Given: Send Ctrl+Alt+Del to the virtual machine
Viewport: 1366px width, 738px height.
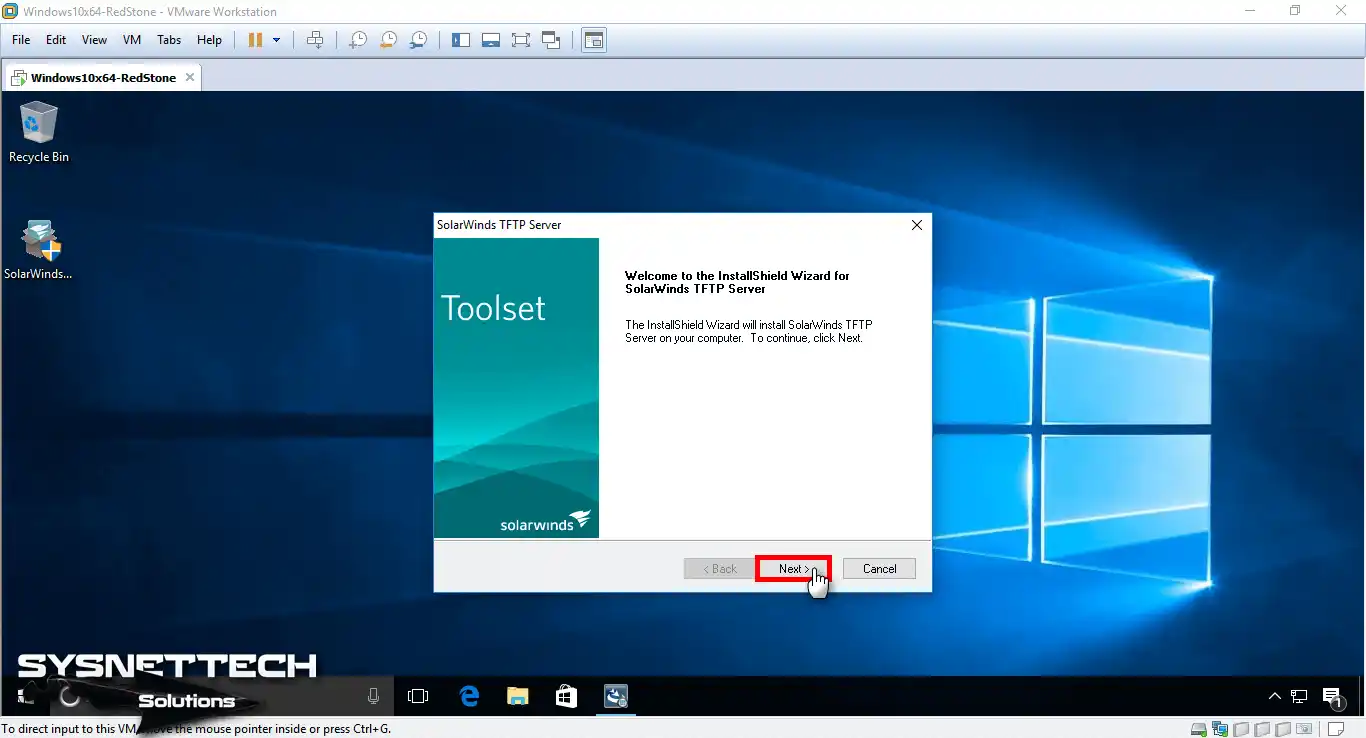Looking at the screenshot, I should click(x=315, y=40).
